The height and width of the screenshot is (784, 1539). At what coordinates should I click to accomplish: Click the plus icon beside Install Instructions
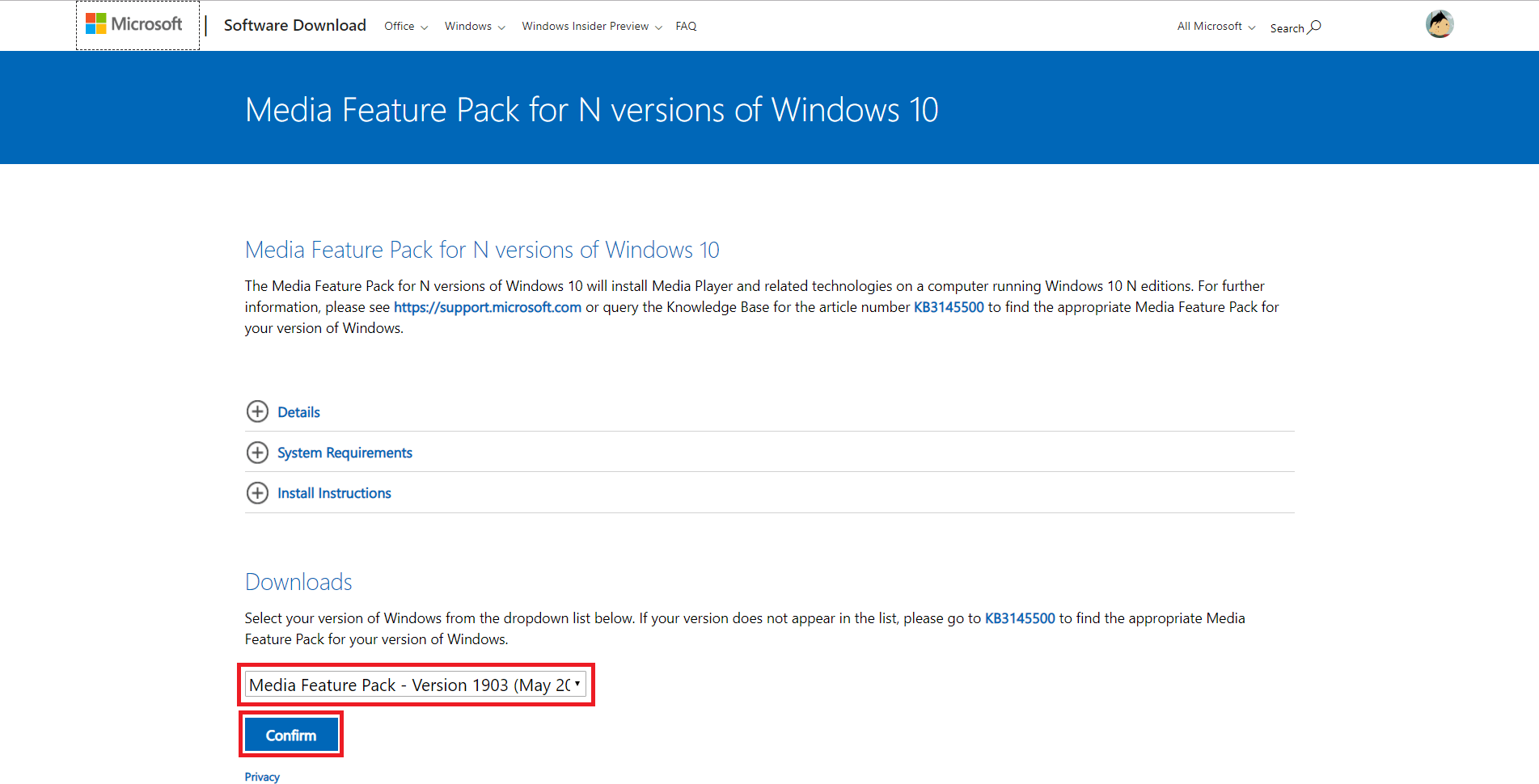click(x=257, y=492)
